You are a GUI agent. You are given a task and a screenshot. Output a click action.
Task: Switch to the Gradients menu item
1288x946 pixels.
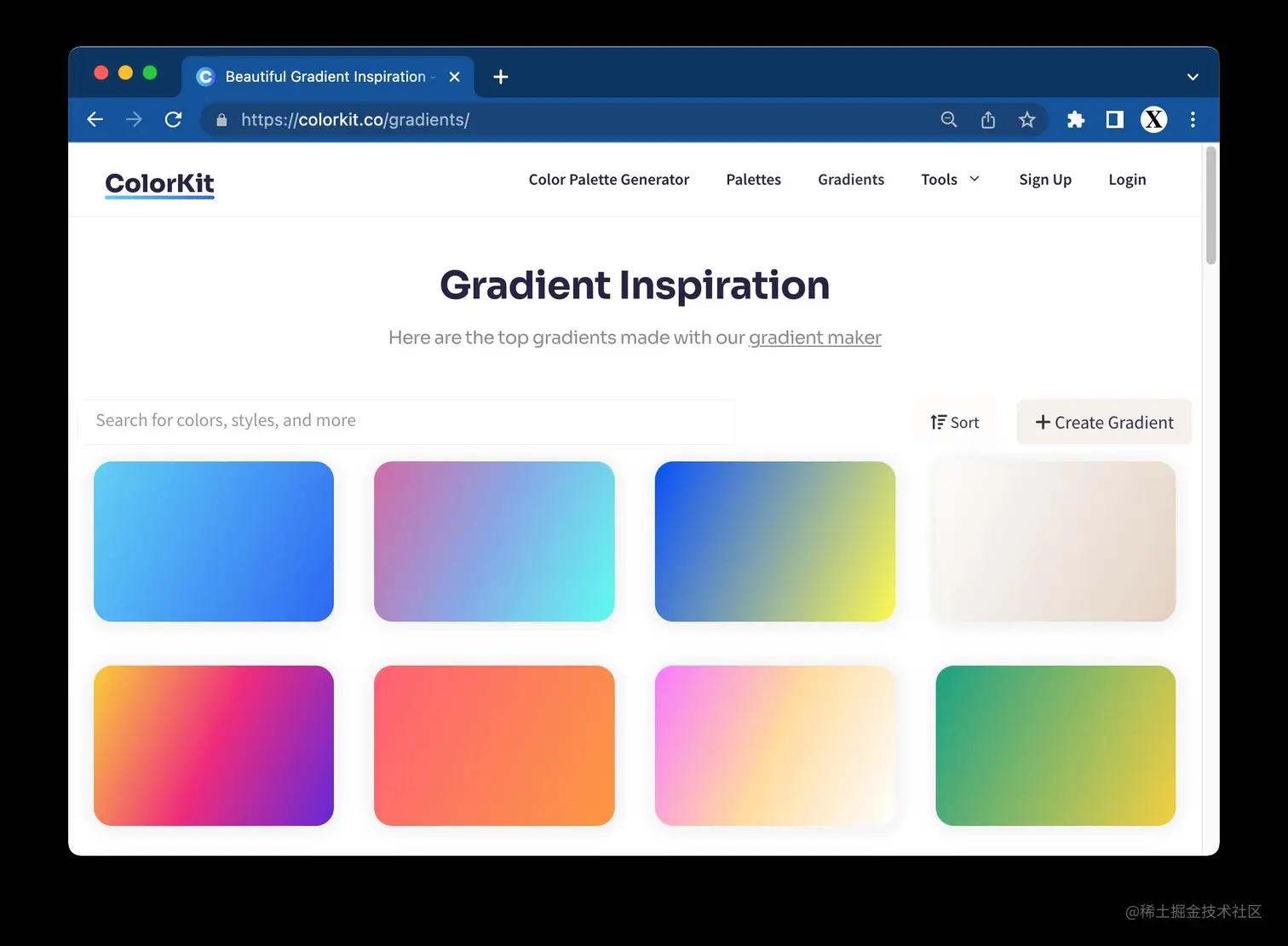tap(850, 180)
